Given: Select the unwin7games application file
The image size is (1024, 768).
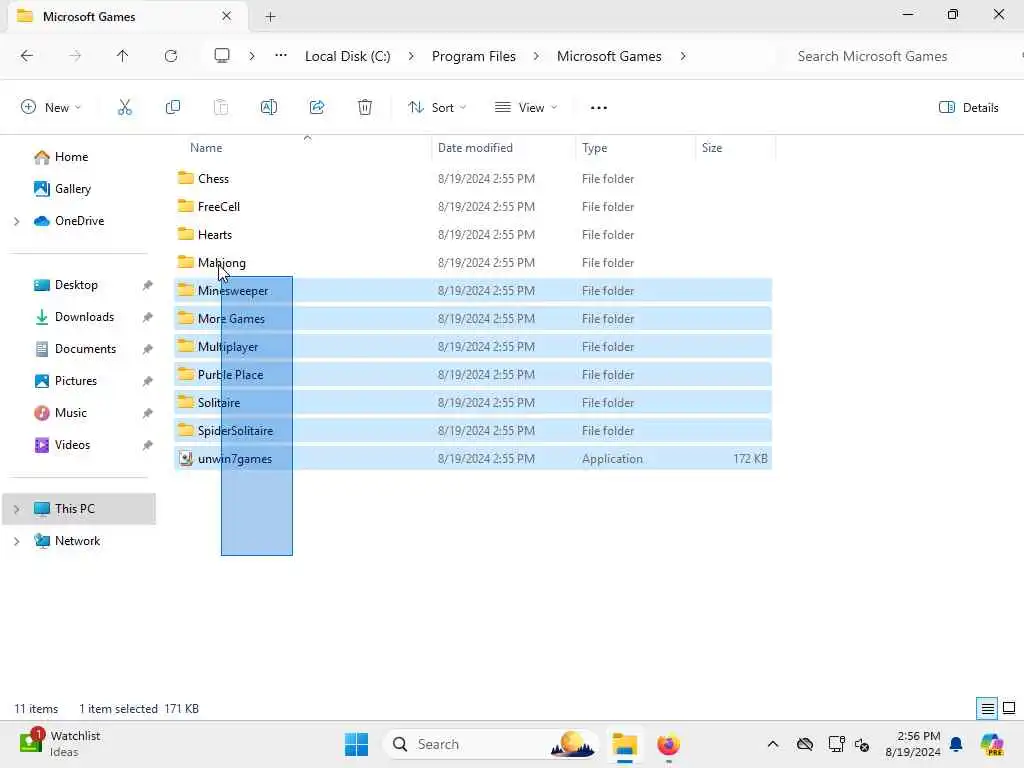Looking at the screenshot, I should pyautogui.click(x=473, y=459).
